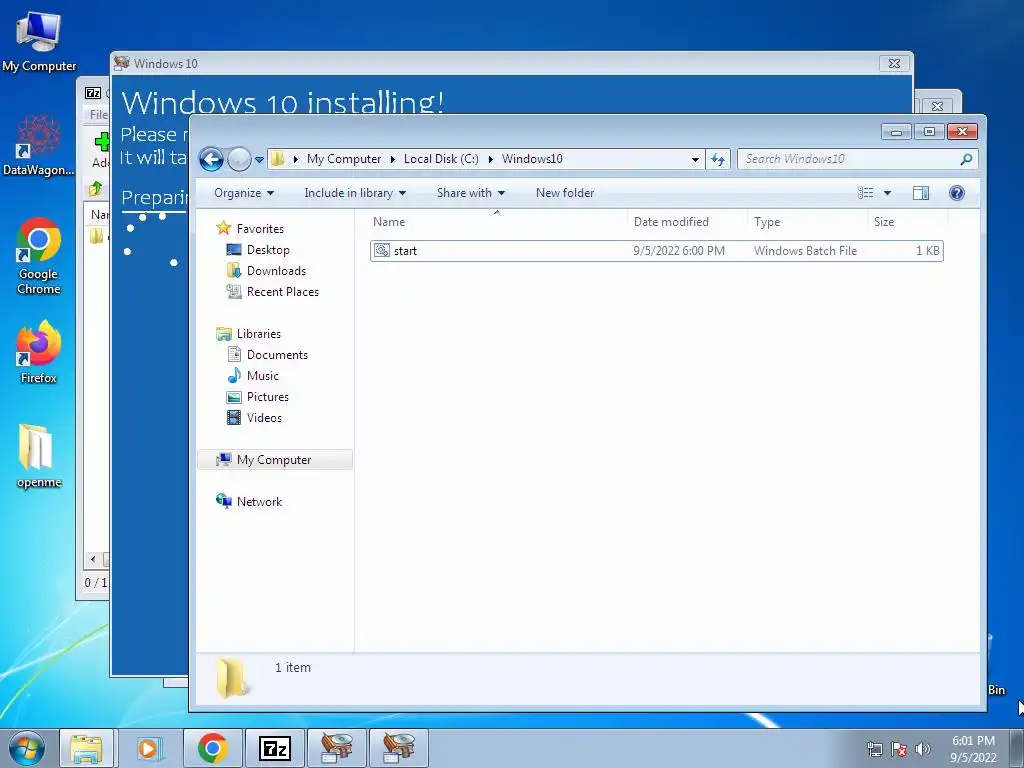The width and height of the screenshot is (1024, 768).
Task: Click the 7-Zip taskbar icon
Action: (x=274, y=748)
